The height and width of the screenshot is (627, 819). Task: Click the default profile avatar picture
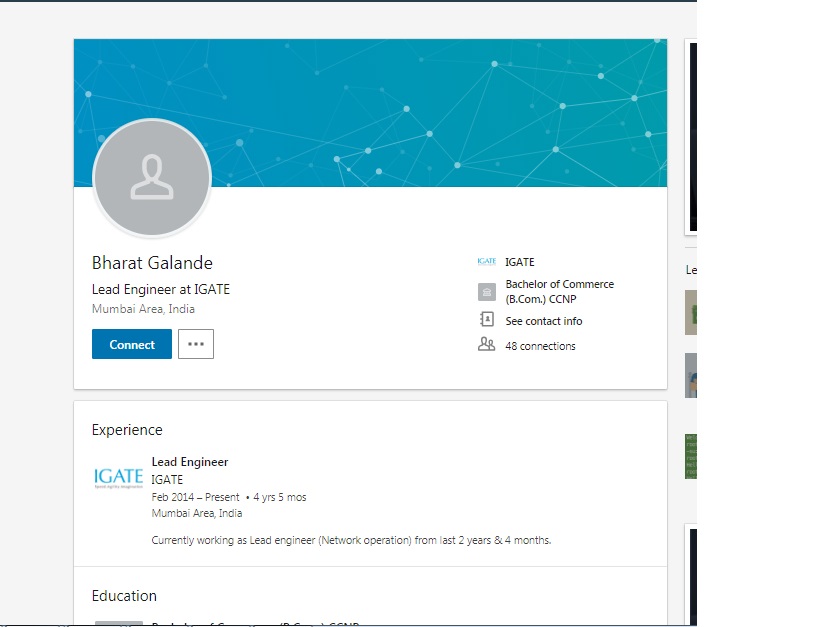152,178
